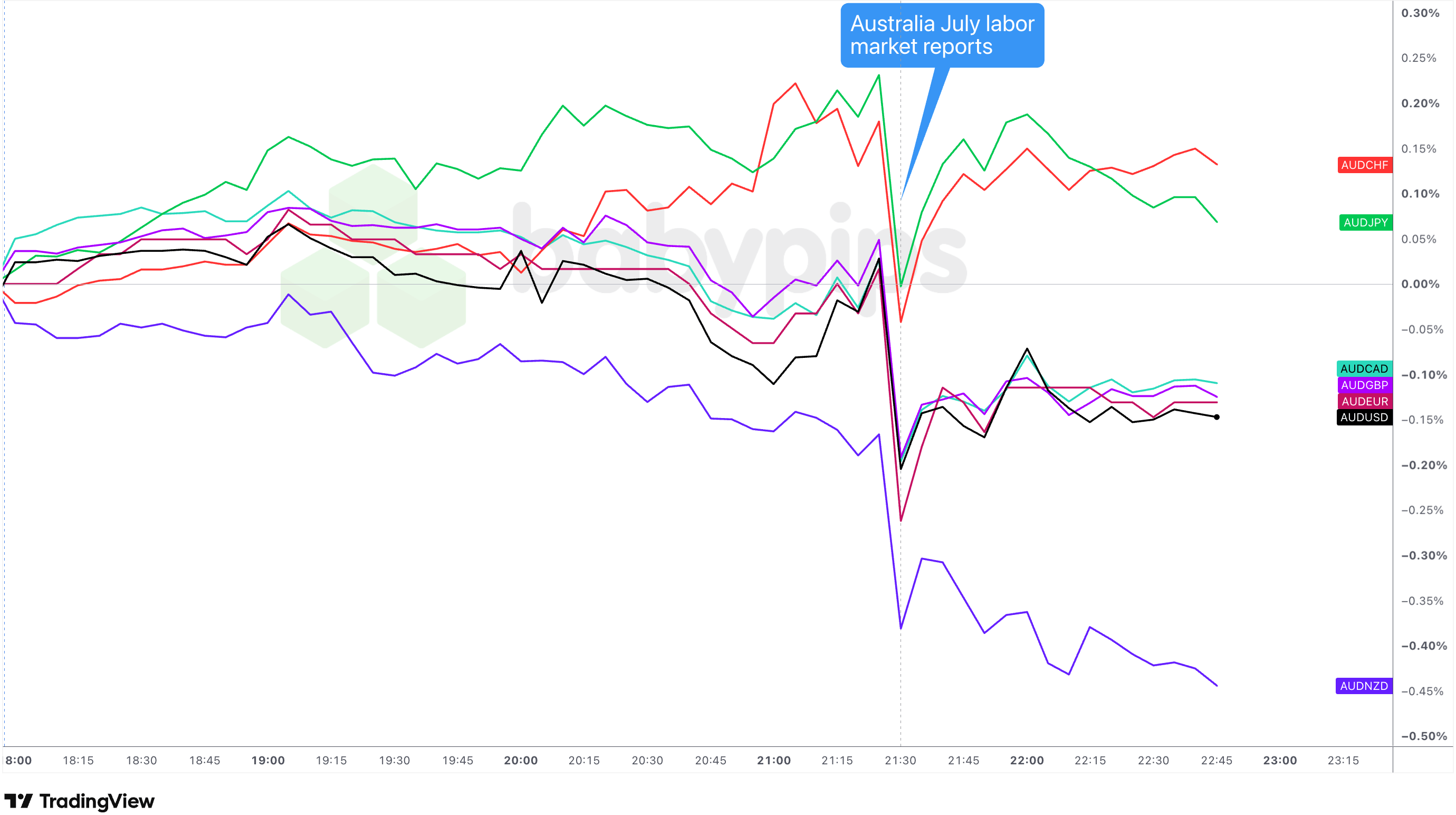Click the Australia July labor market reports callout
Screen dimensions: 1456x815
click(x=942, y=36)
